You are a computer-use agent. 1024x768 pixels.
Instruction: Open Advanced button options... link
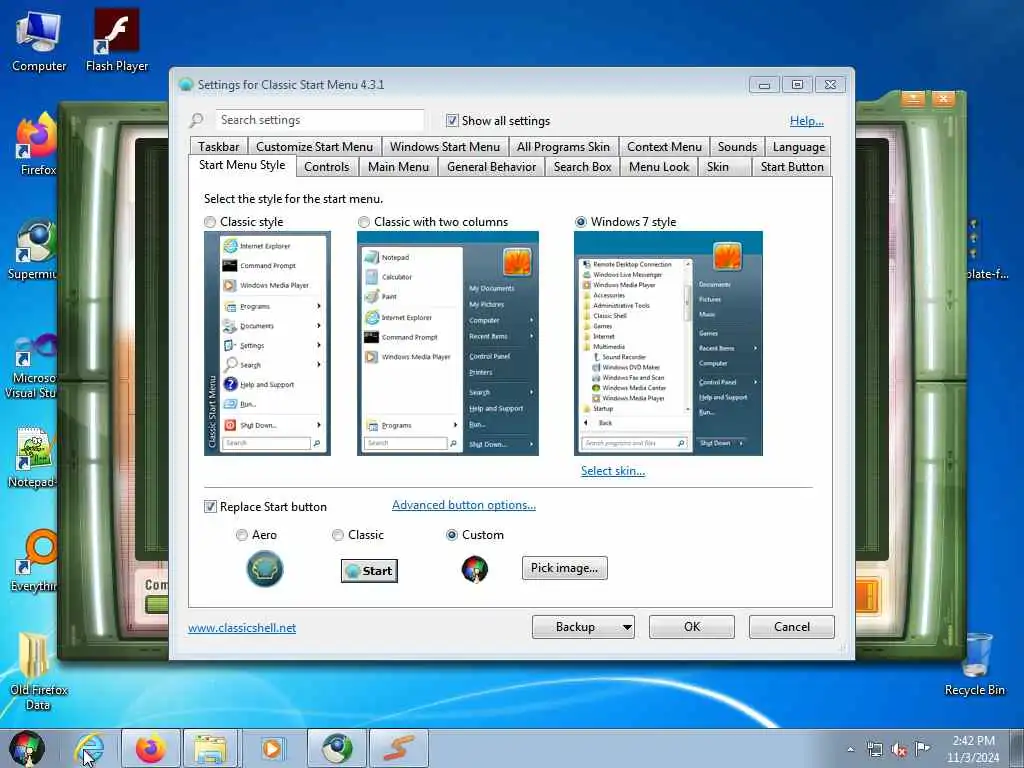464,505
